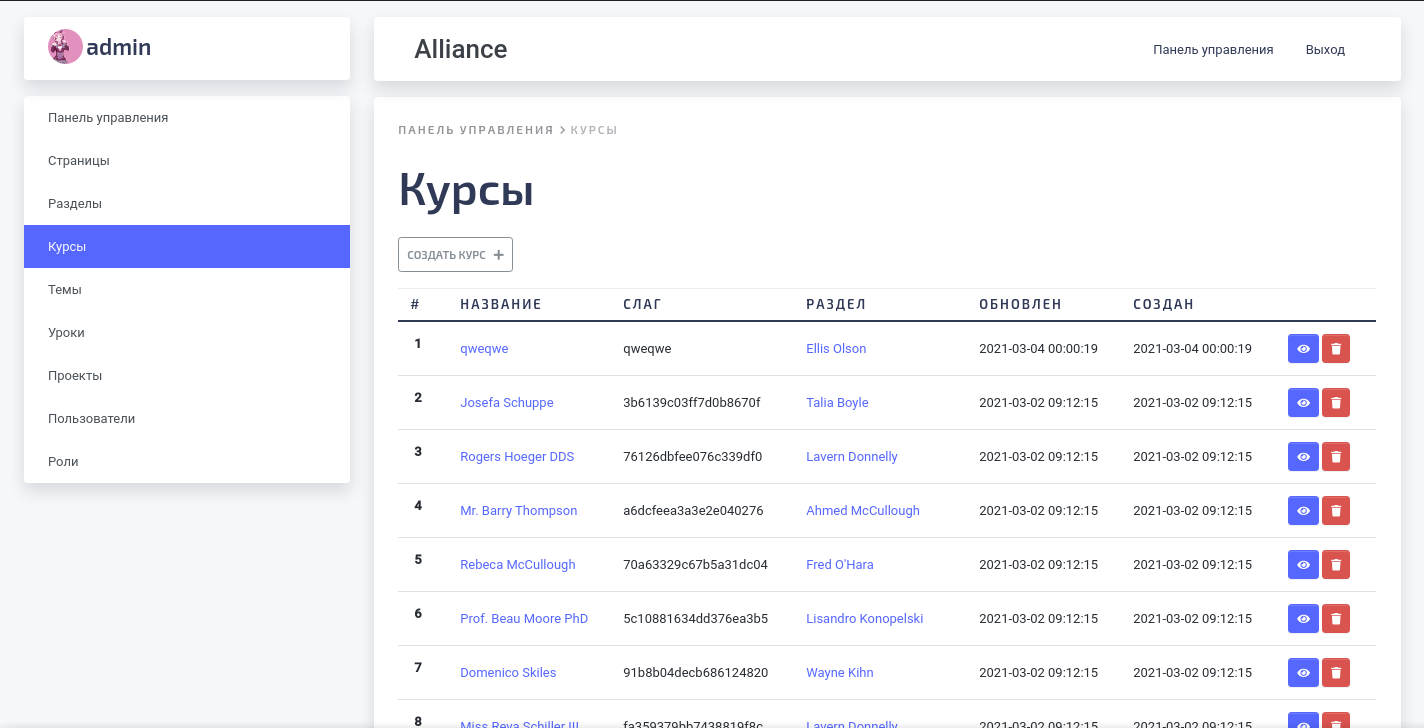The image size is (1424, 728).
Task: Open the Темы sidebar menu item
Action: 65,289
